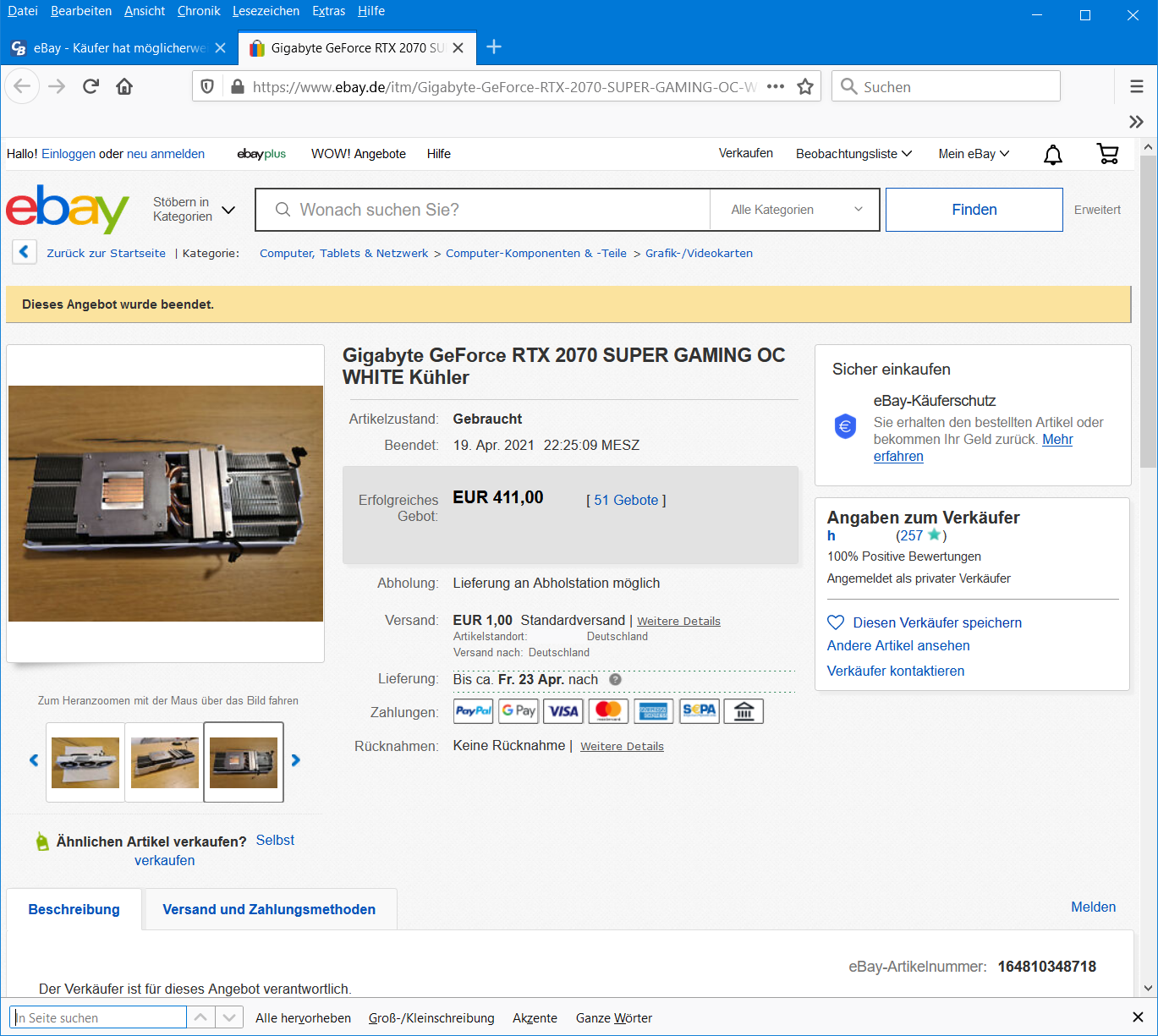The height and width of the screenshot is (1036, 1158).
Task: Open the eBay shopping cart
Action: (1107, 154)
